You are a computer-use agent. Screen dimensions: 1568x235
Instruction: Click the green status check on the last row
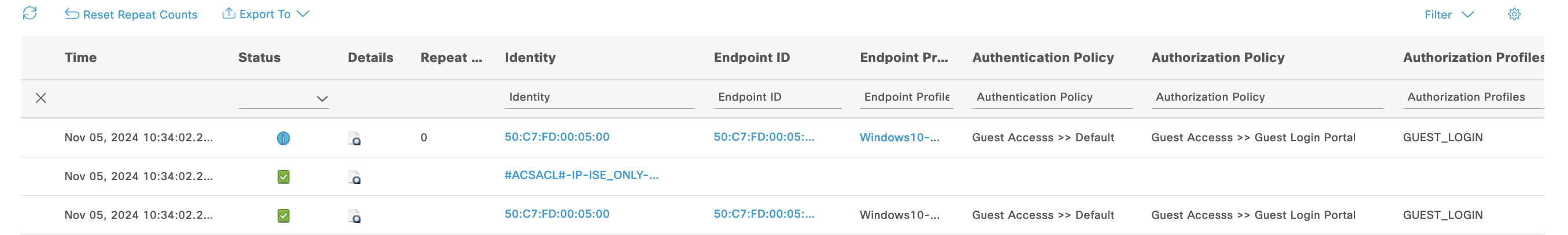pos(283,215)
